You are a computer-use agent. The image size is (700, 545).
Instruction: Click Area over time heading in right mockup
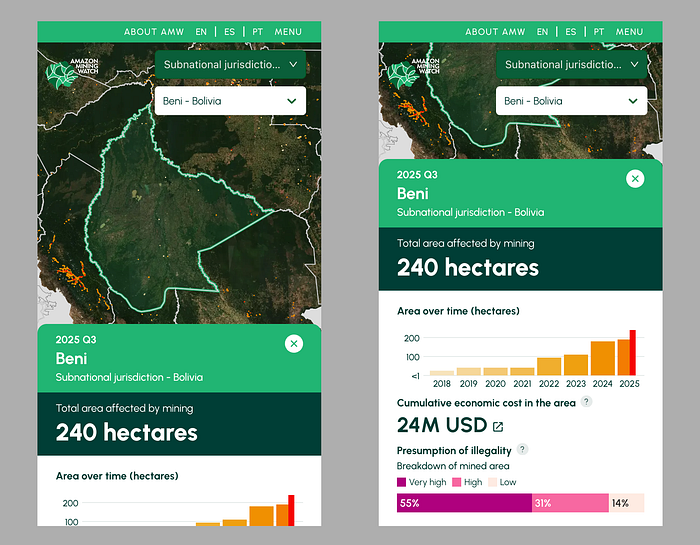point(458,311)
